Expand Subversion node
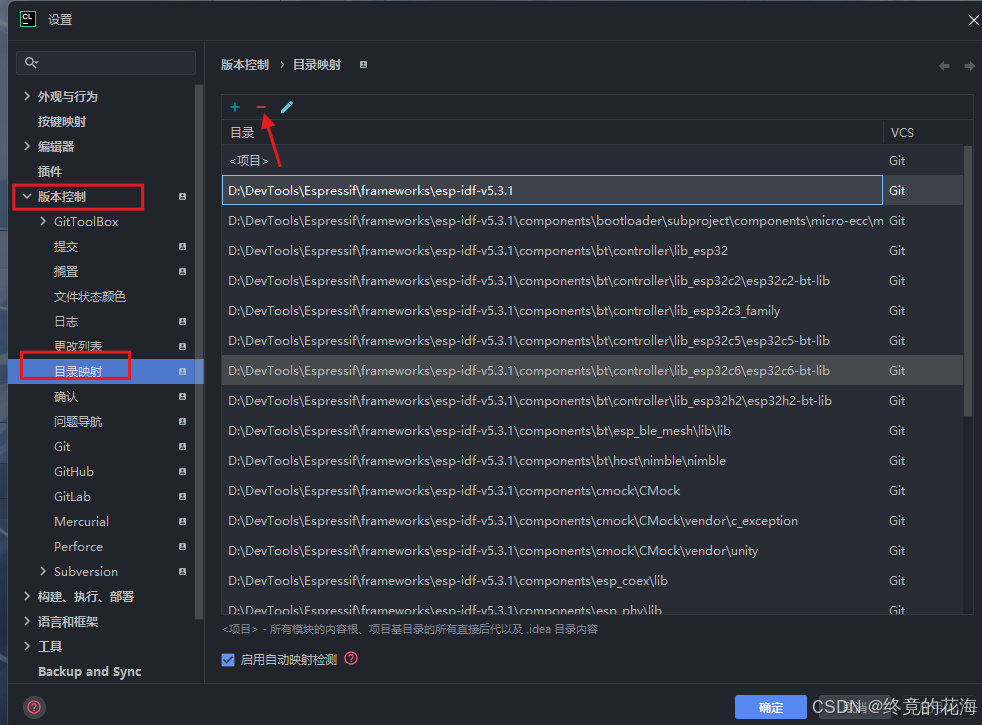This screenshot has height=725, width=982. [x=43, y=571]
